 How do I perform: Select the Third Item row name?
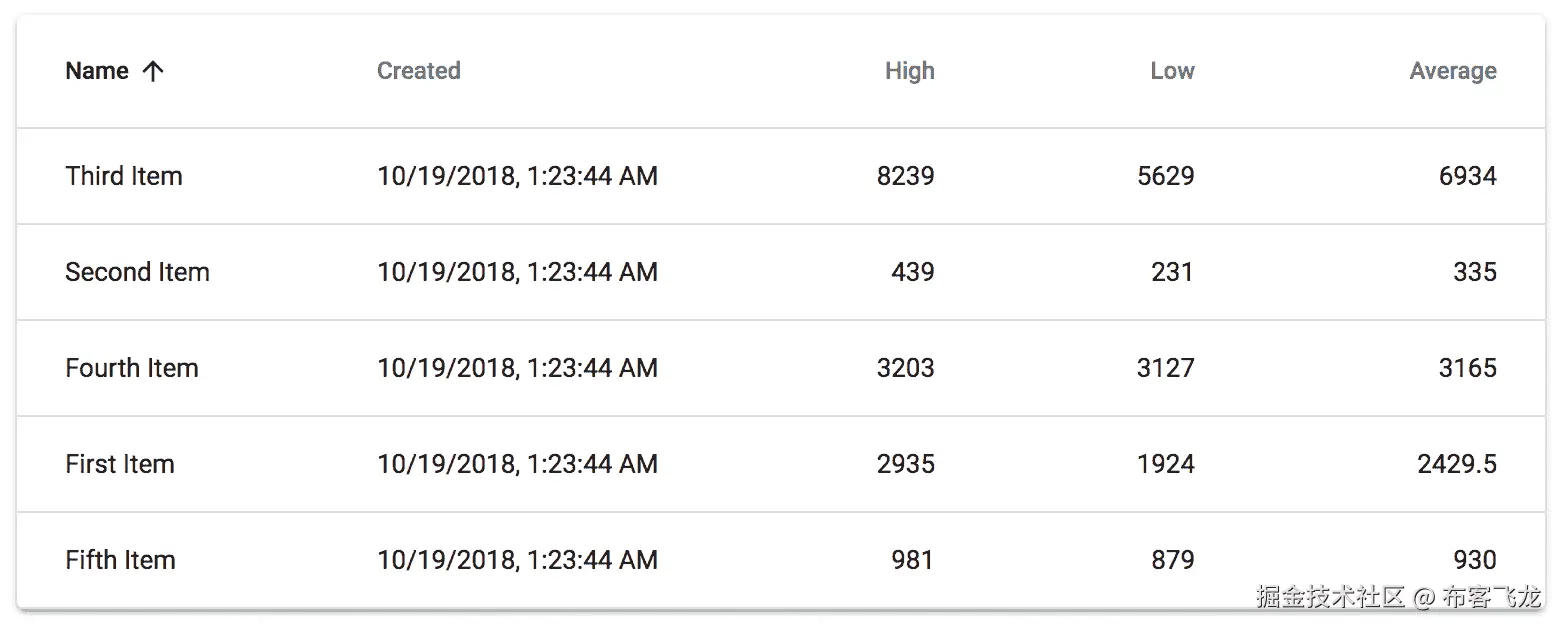(x=124, y=176)
